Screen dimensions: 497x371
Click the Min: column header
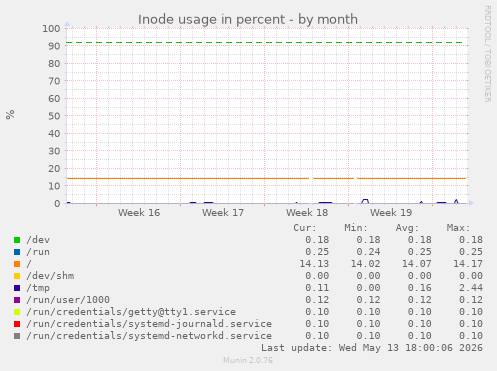356,228
